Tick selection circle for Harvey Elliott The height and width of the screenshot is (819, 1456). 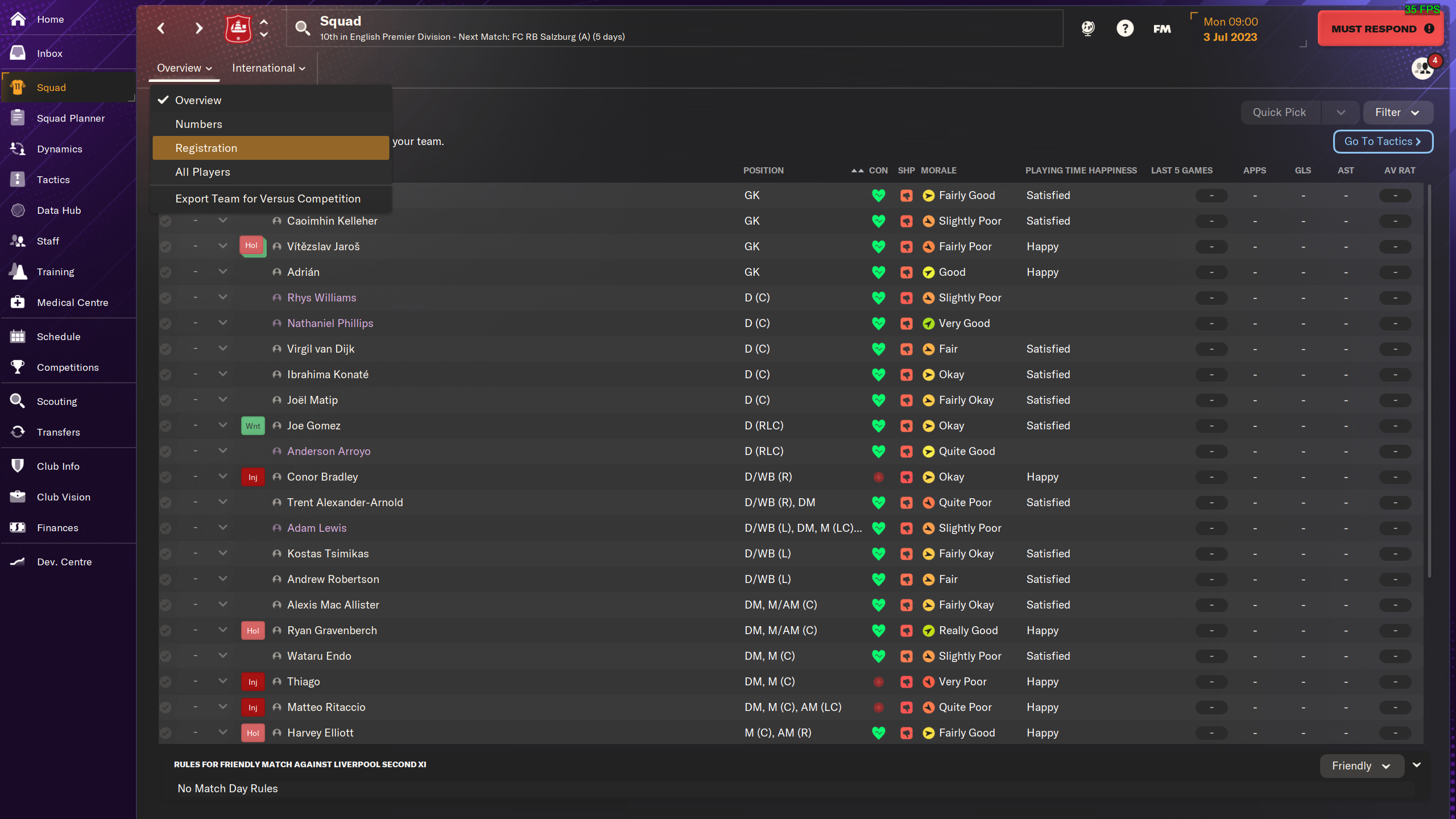[x=166, y=733]
